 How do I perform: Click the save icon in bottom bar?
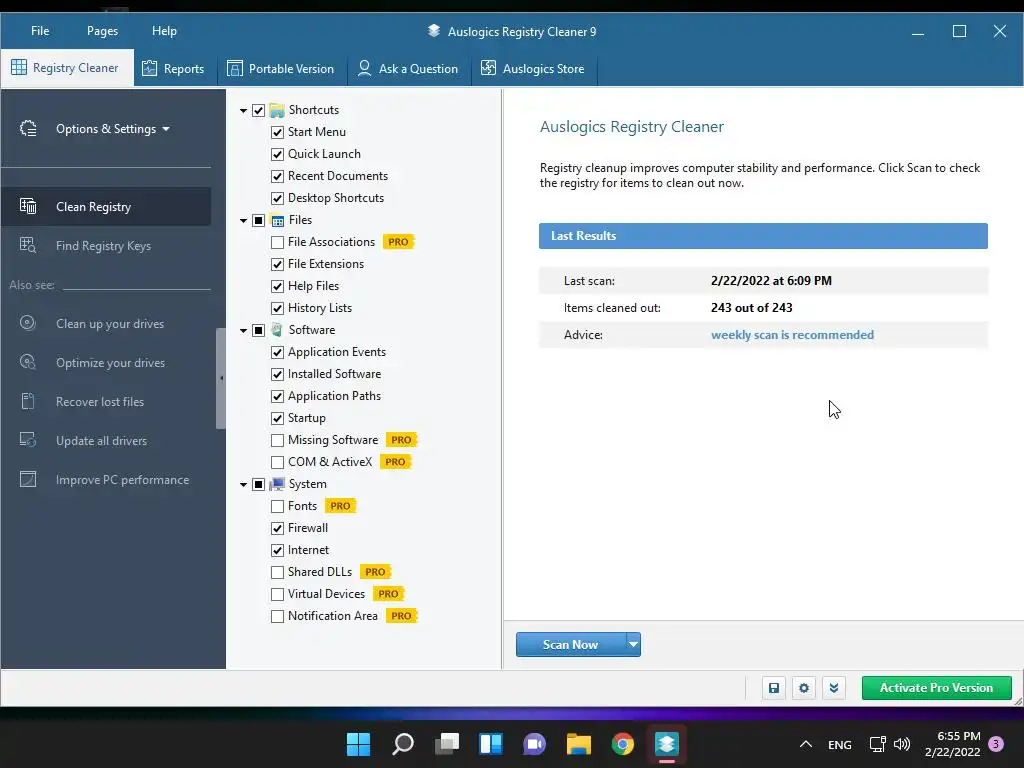pyautogui.click(x=774, y=688)
